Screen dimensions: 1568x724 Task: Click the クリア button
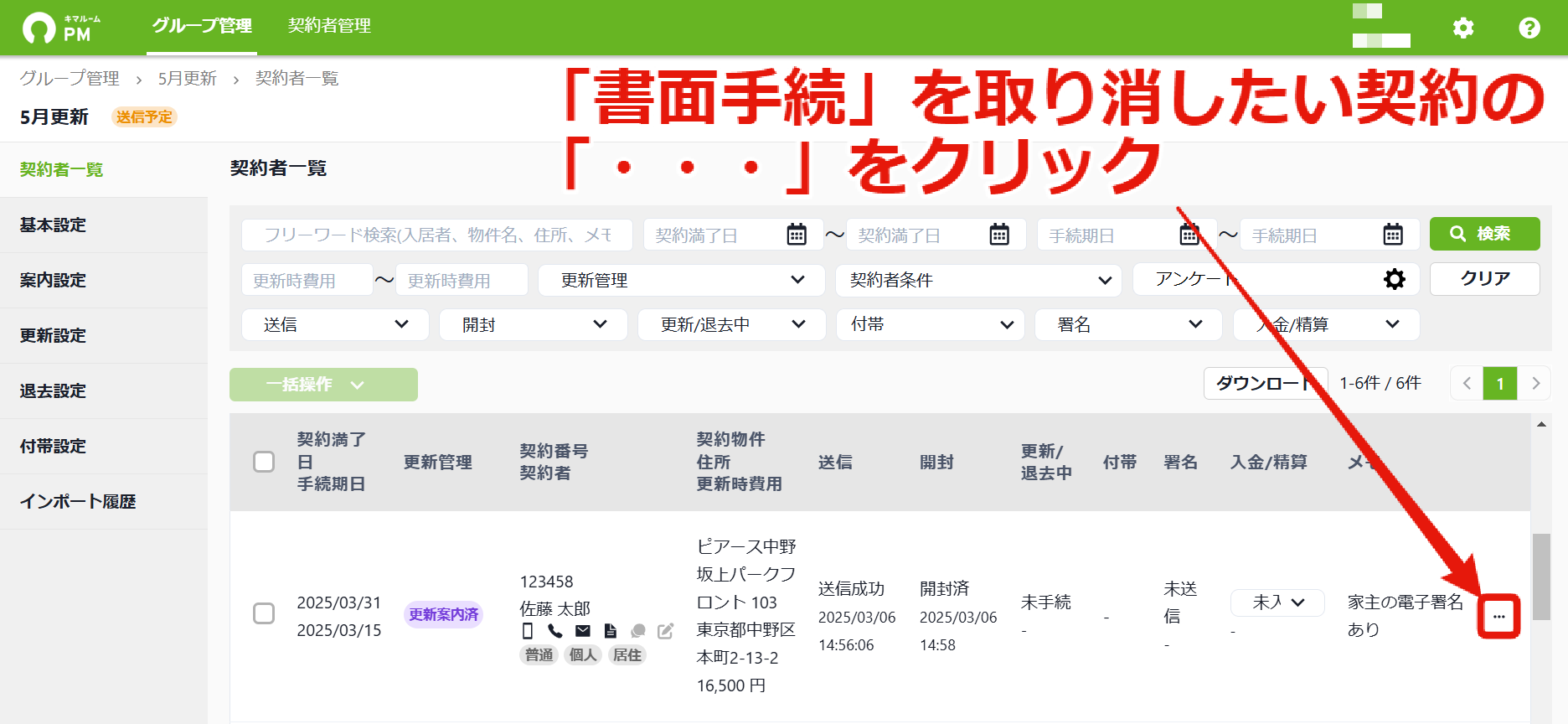(1484, 278)
